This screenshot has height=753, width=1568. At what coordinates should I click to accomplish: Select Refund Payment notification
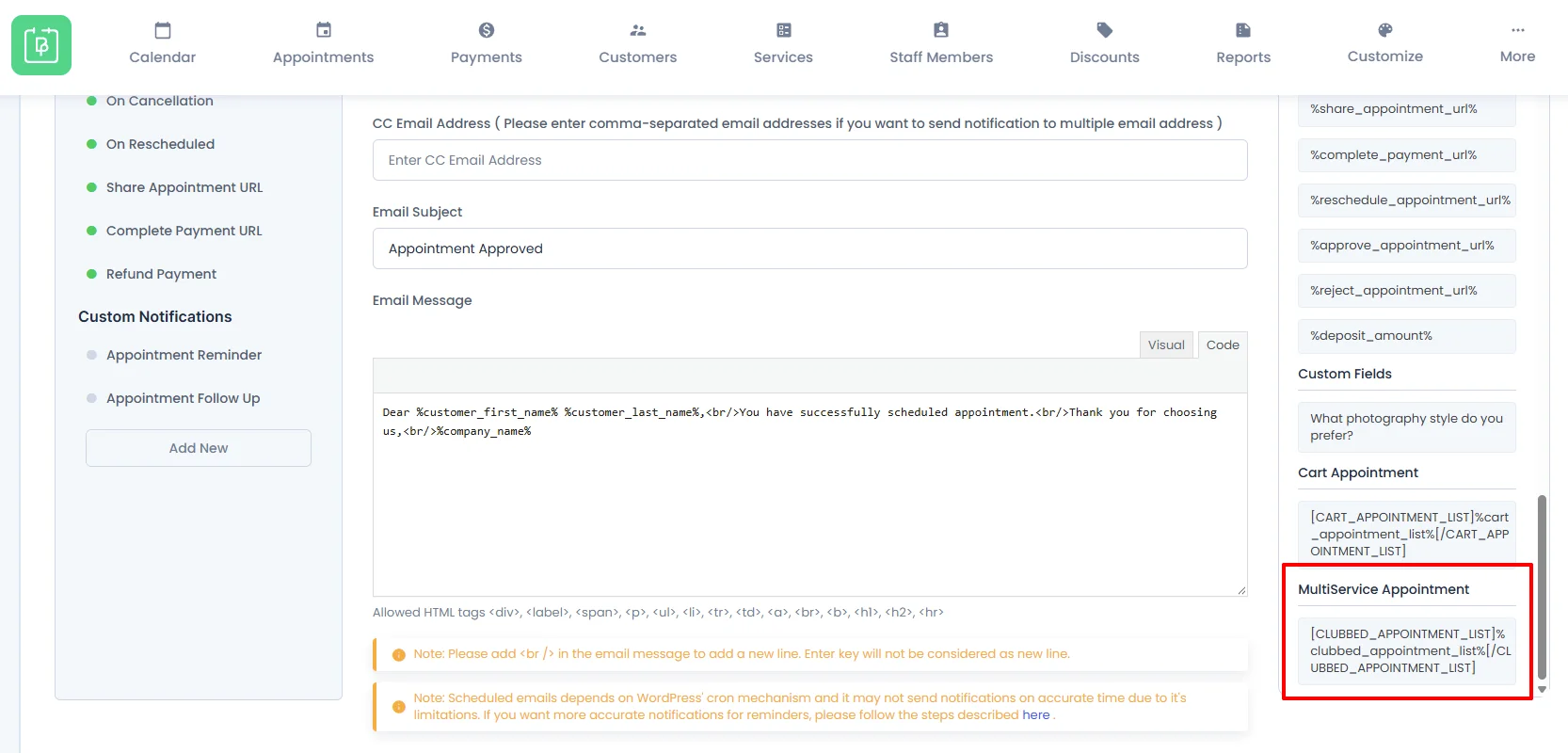coord(161,274)
